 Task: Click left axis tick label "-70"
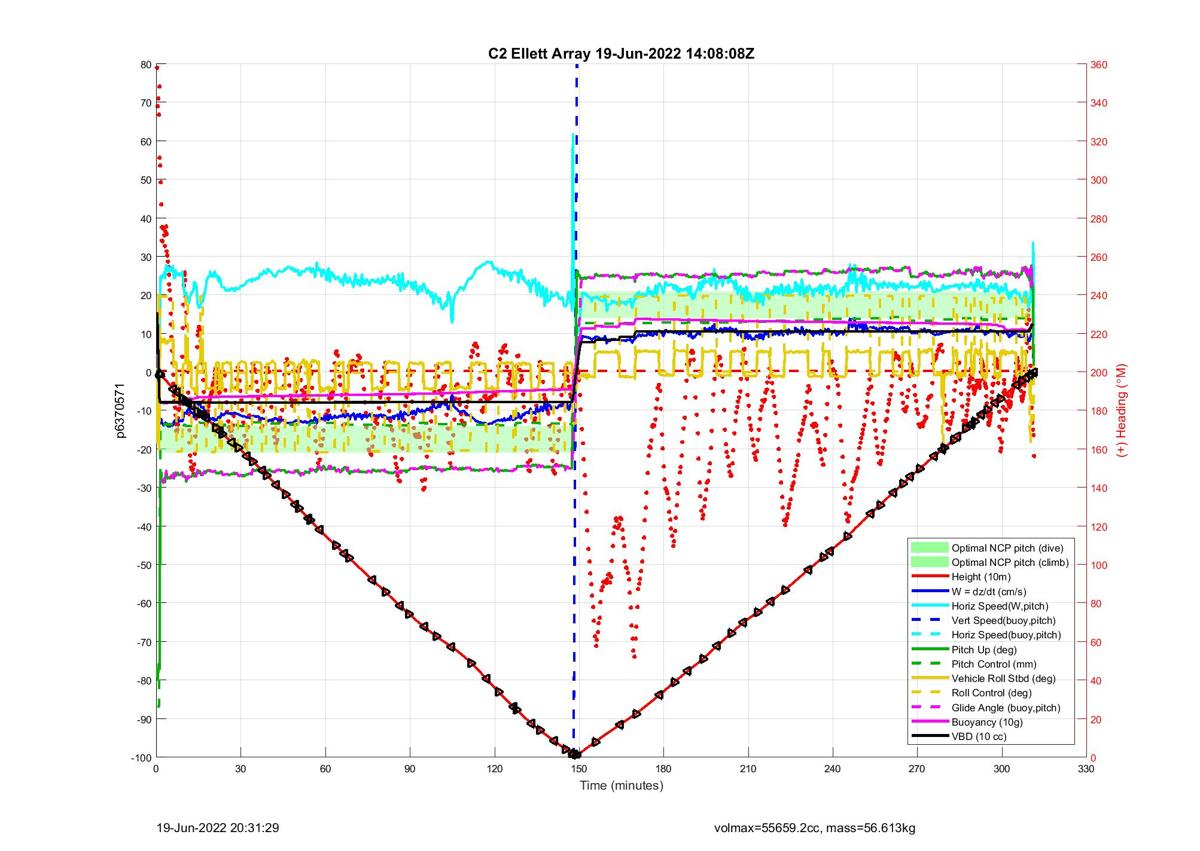(x=142, y=642)
